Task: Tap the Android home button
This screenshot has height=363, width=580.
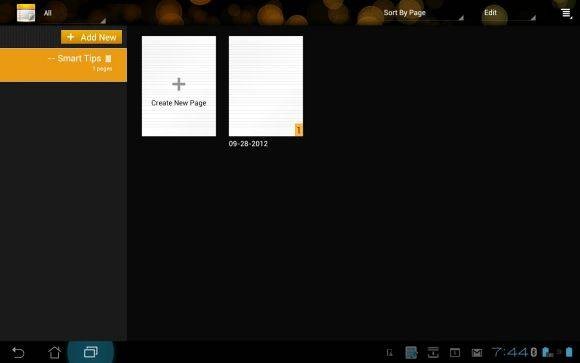Action: tap(55, 352)
